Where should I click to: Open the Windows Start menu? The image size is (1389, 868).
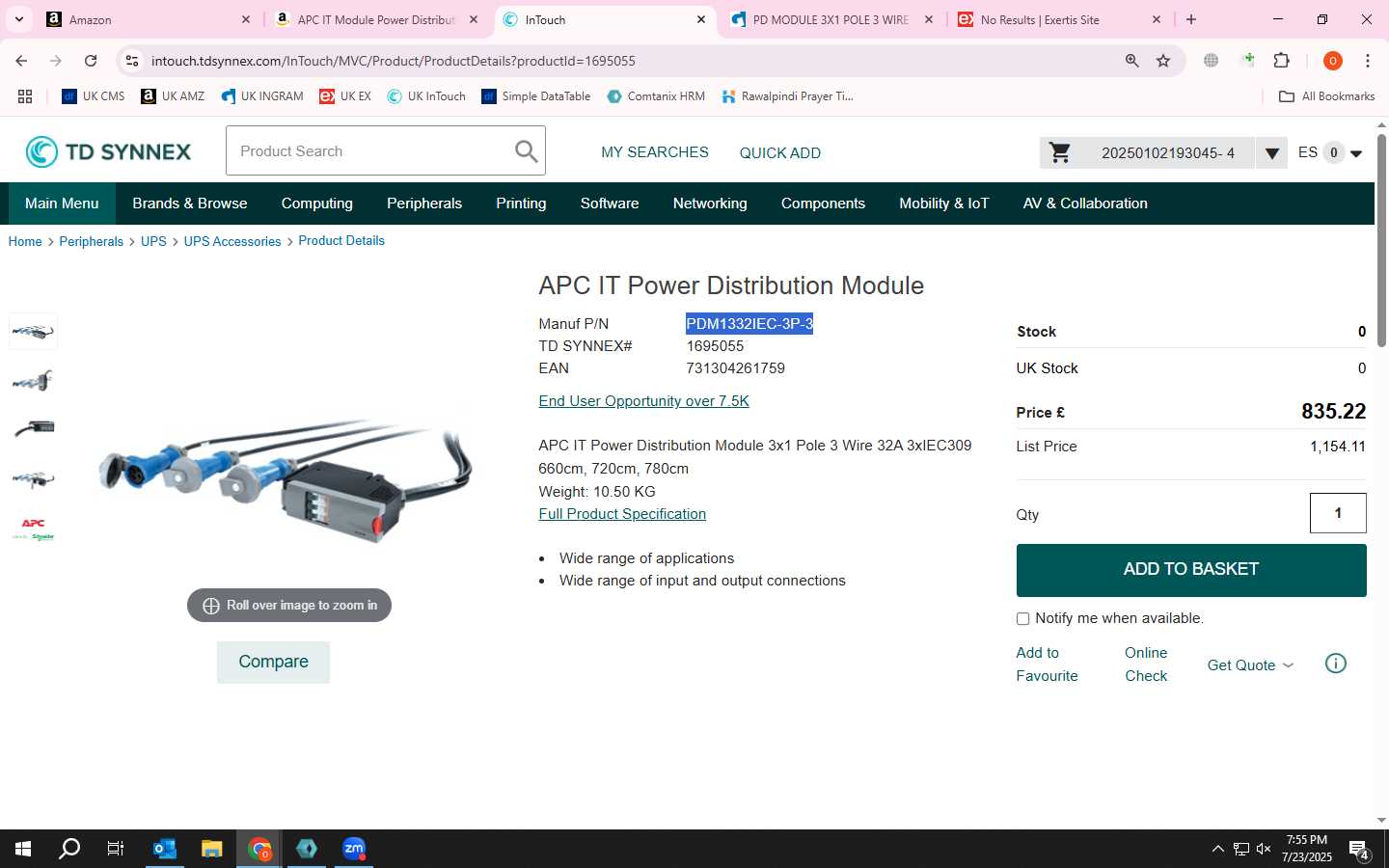23,849
